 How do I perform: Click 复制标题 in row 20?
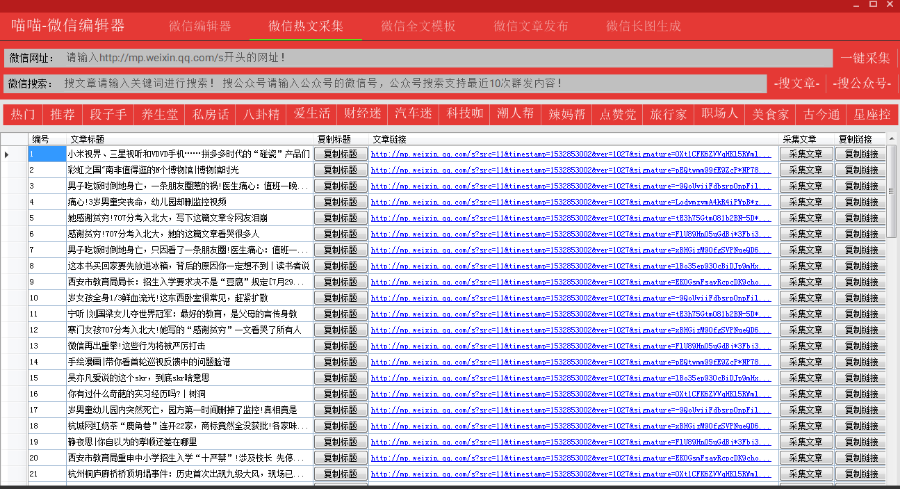tap(341, 458)
